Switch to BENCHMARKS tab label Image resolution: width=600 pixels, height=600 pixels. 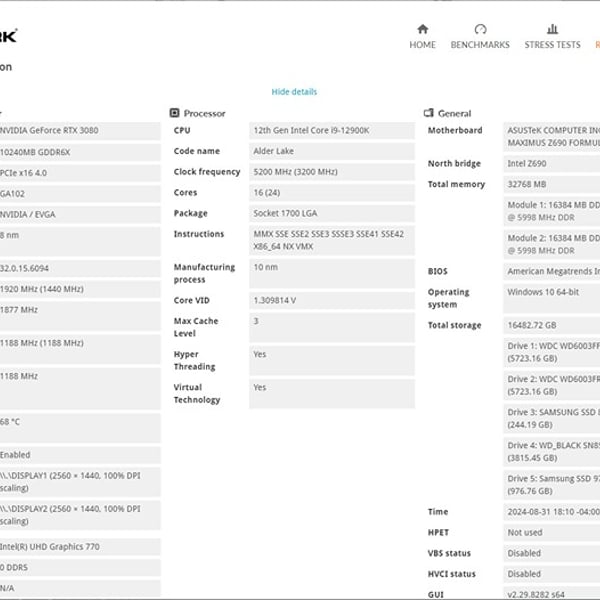pos(480,45)
